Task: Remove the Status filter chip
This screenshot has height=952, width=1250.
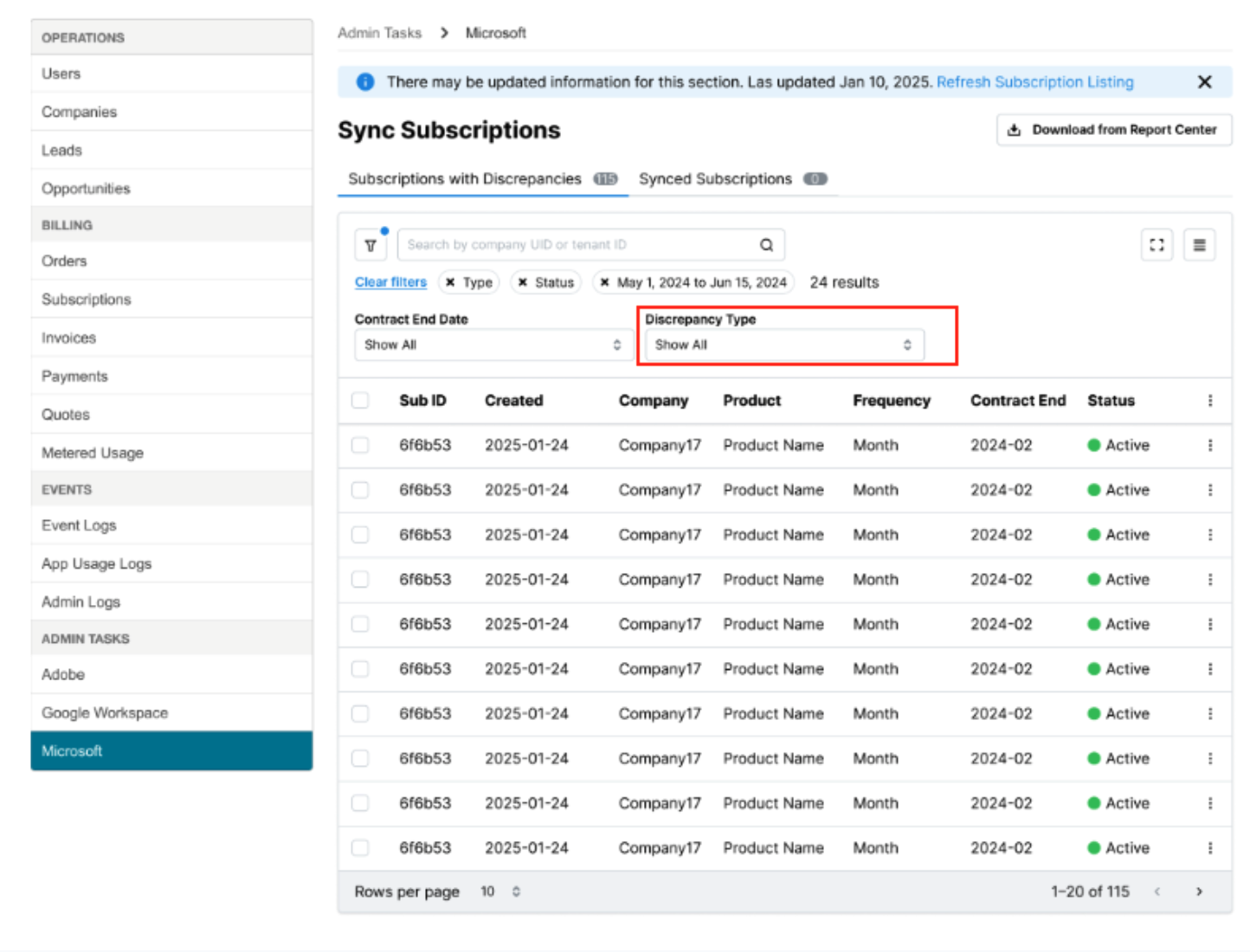Action: tap(523, 283)
